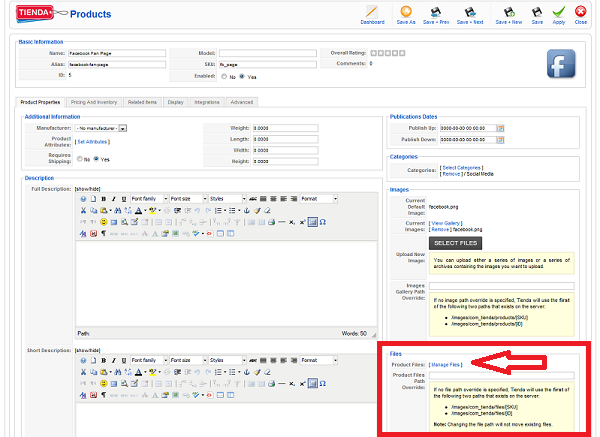Toggle Bold in the Short Description editor
Screen dimensions: 600x437
pyautogui.click(x=104, y=360)
